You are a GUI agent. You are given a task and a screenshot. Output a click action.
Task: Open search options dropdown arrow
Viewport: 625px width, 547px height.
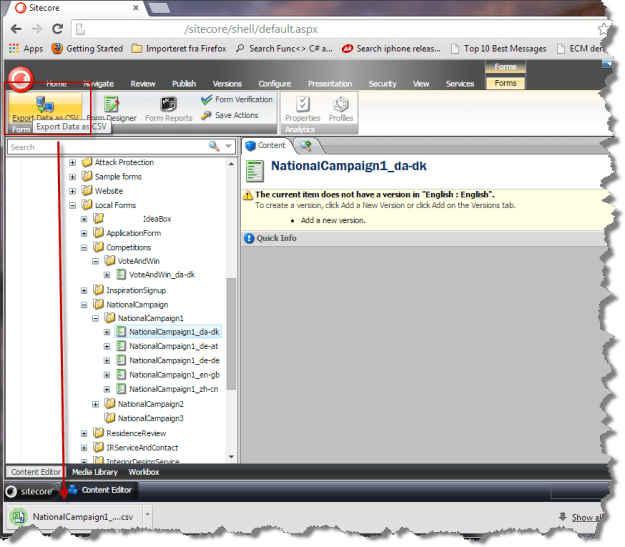tap(228, 146)
